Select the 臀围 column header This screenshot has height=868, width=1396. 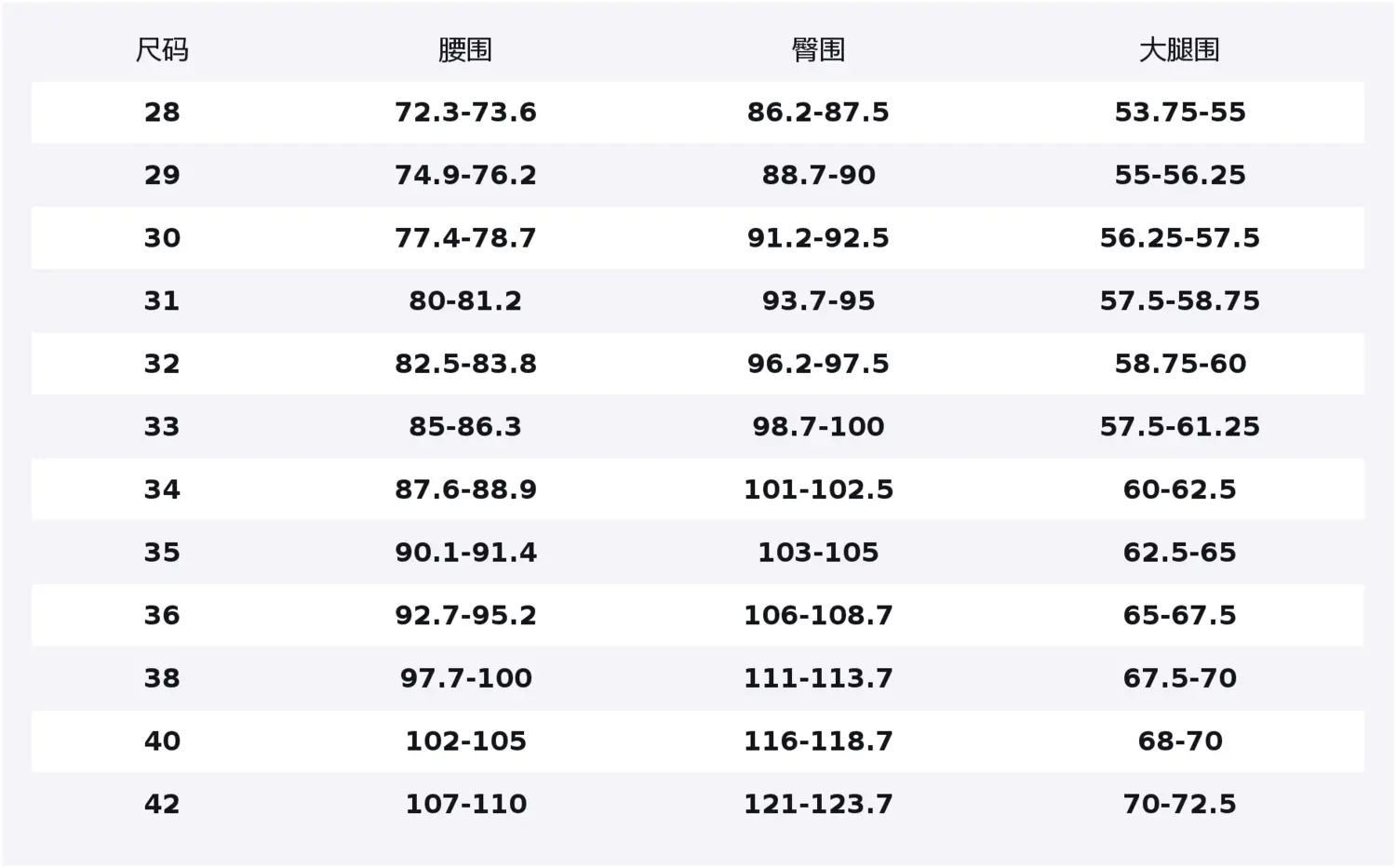click(x=818, y=49)
